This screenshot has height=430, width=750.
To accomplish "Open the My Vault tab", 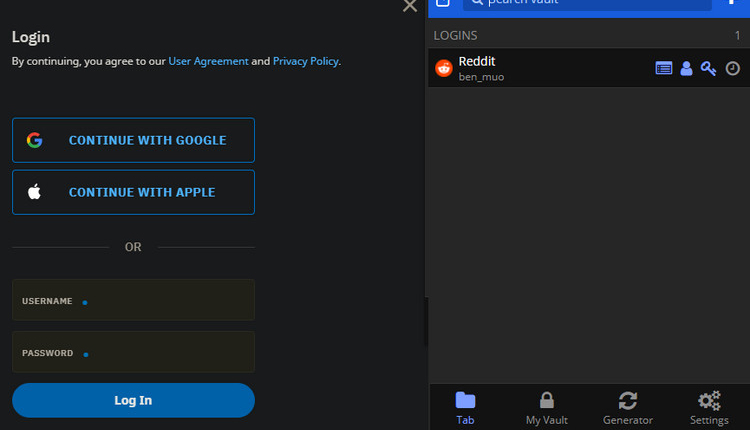I will [546, 407].
